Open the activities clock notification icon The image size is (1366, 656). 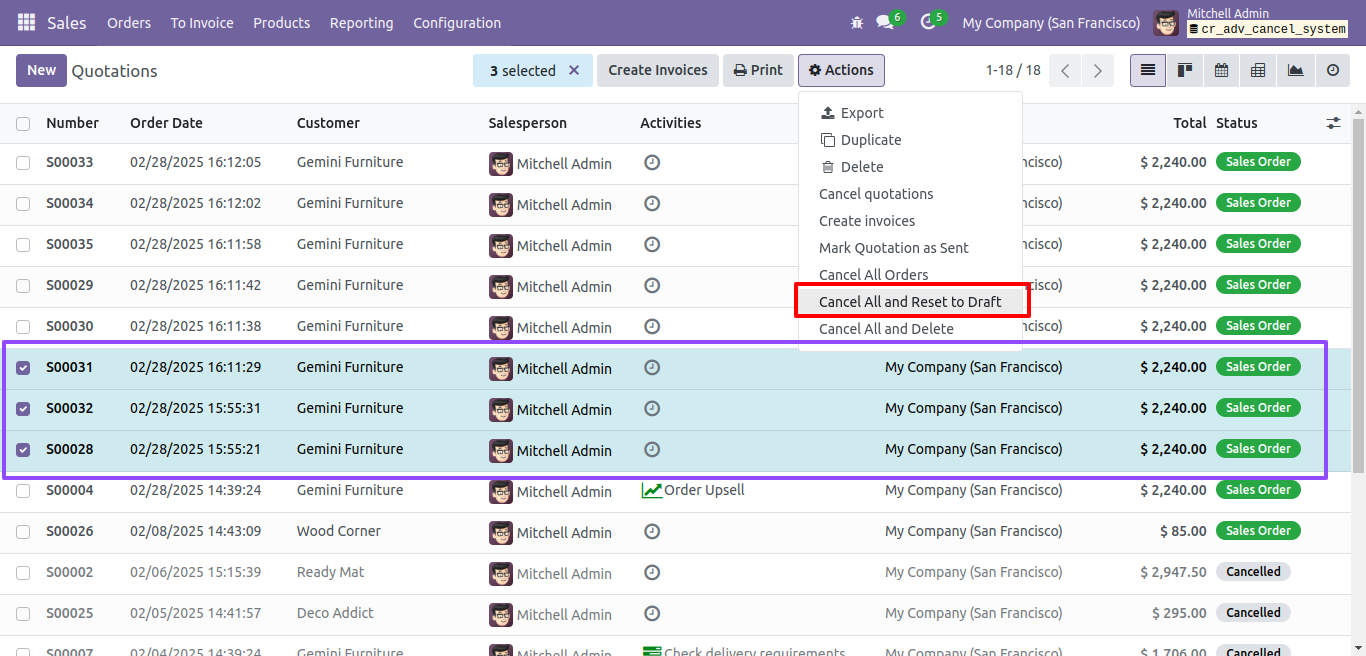click(928, 22)
